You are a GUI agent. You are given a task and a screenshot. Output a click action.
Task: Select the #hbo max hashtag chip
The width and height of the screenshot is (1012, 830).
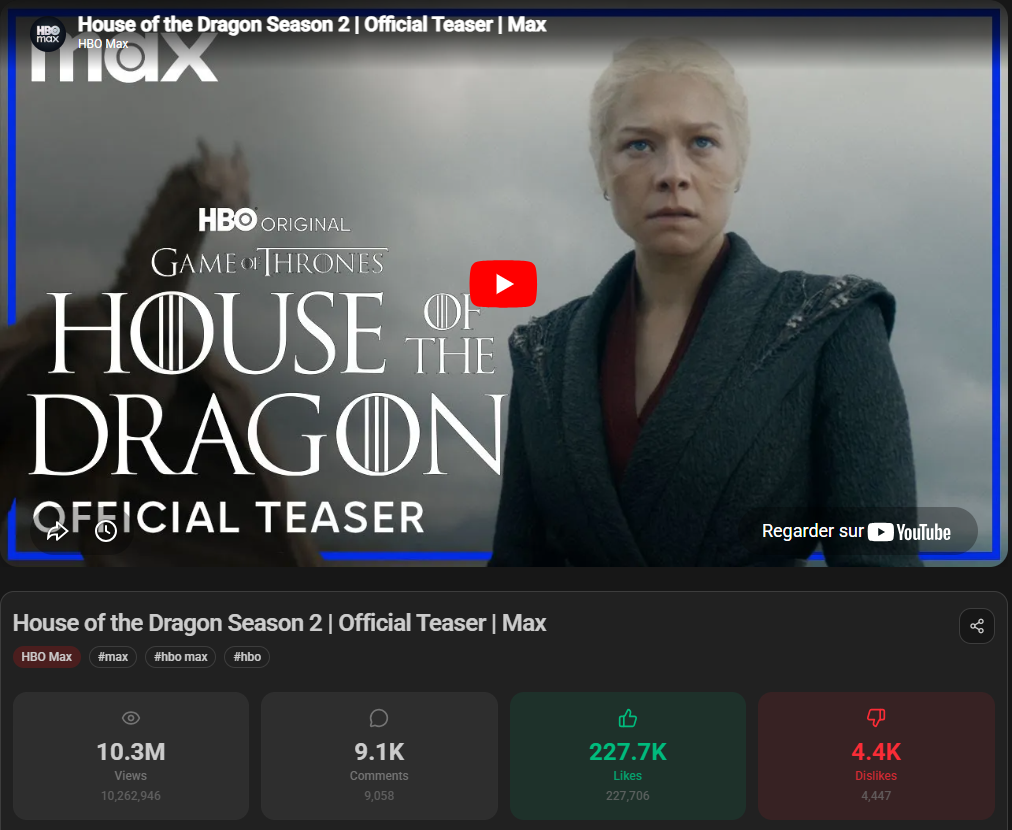pos(181,657)
